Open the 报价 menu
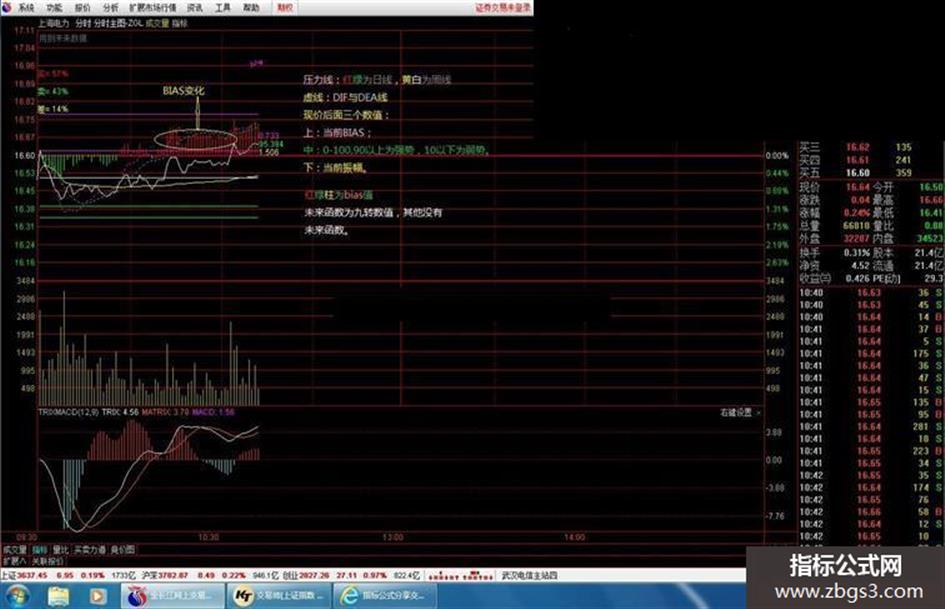 pyautogui.click(x=83, y=8)
